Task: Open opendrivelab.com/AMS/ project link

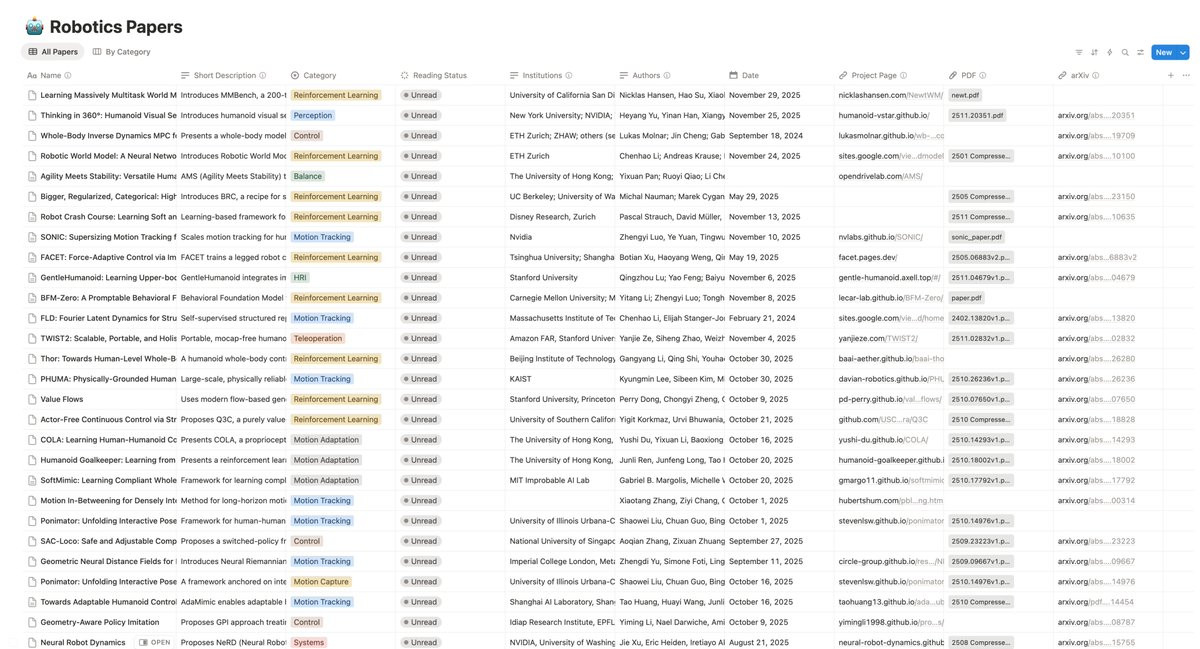Action: [x=881, y=176]
